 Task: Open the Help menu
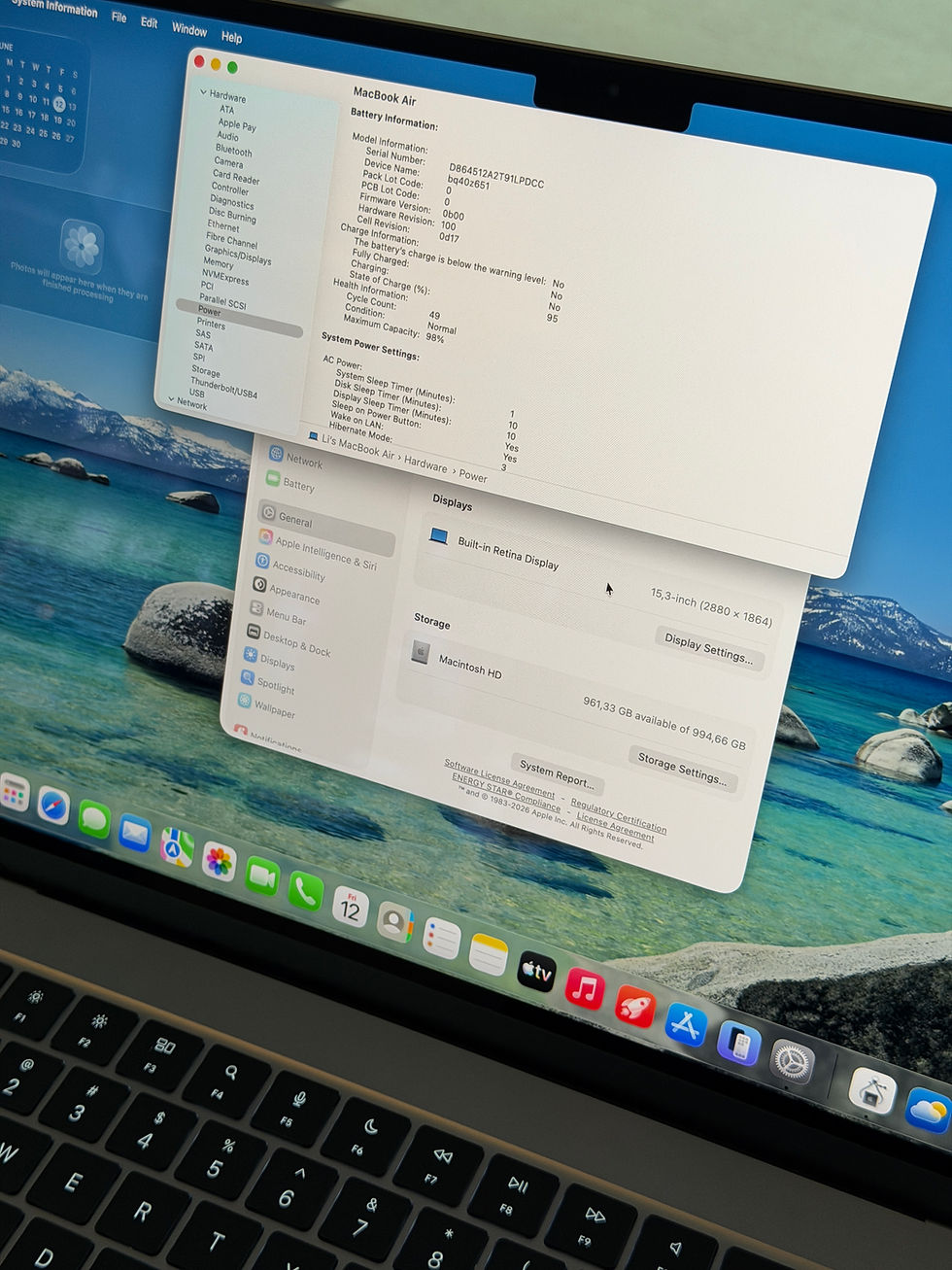tap(231, 37)
